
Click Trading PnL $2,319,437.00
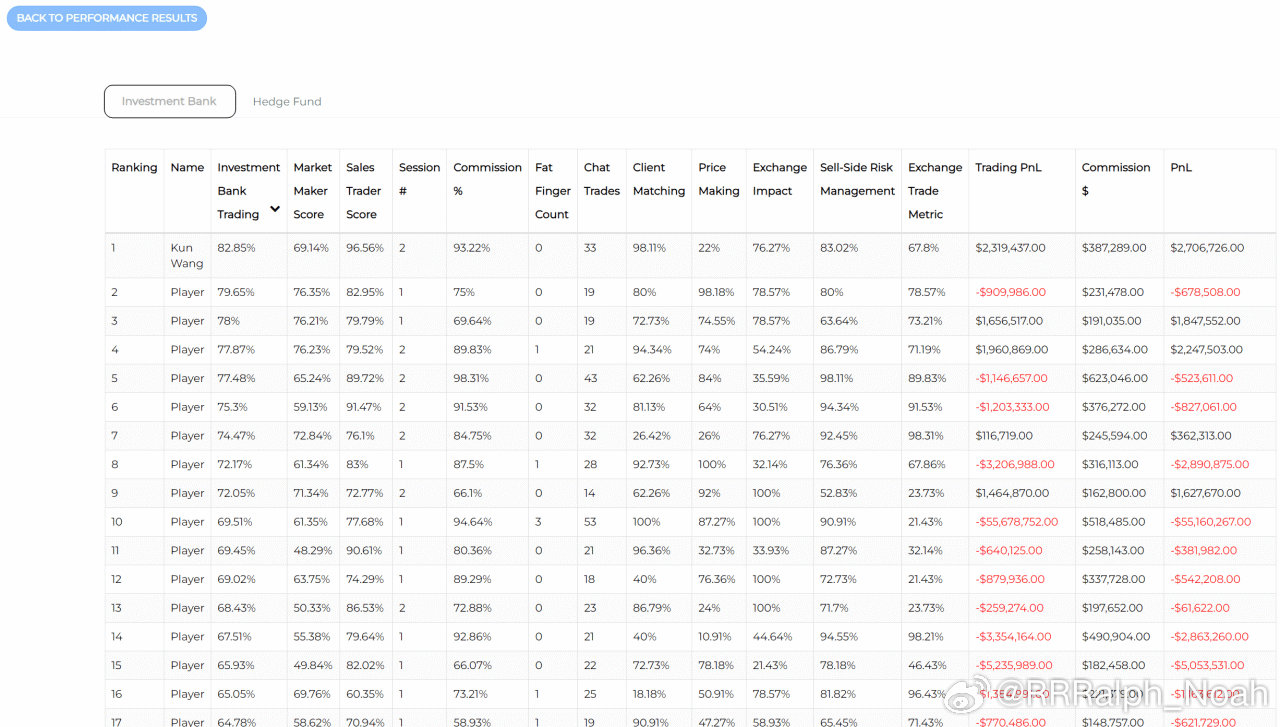click(x=1010, y=248)
